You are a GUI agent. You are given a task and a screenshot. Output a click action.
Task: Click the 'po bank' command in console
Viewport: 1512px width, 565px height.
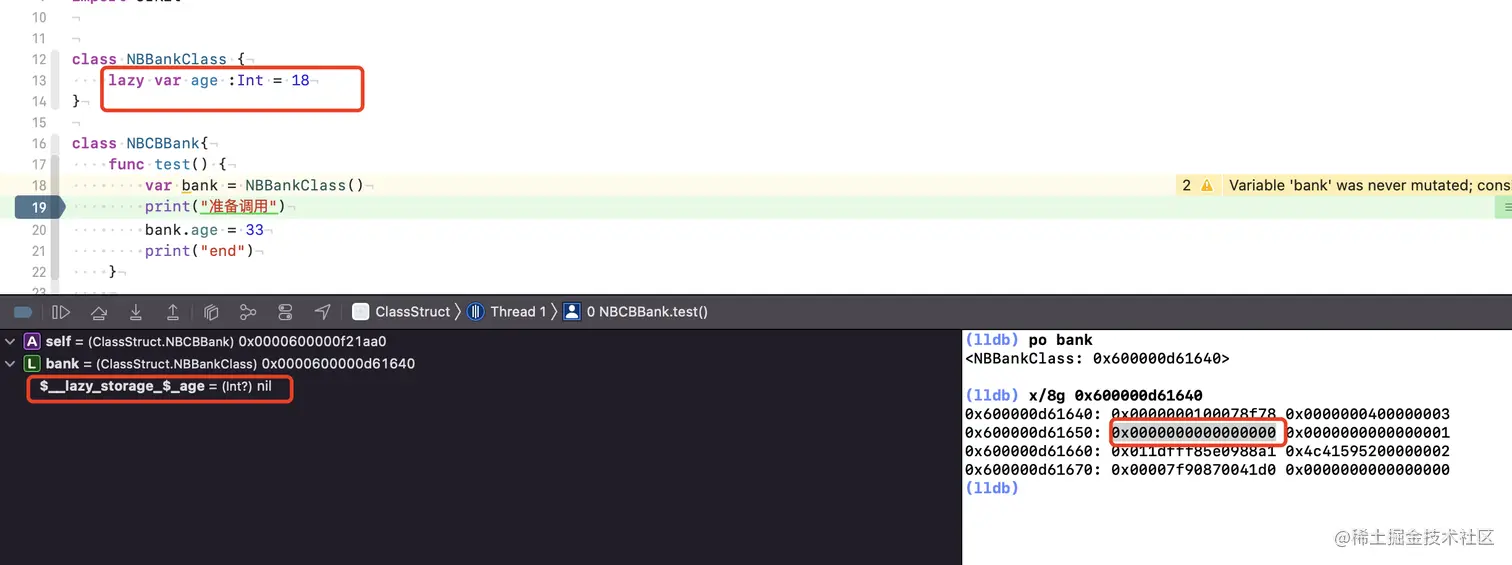click(x=1060, y=340)
